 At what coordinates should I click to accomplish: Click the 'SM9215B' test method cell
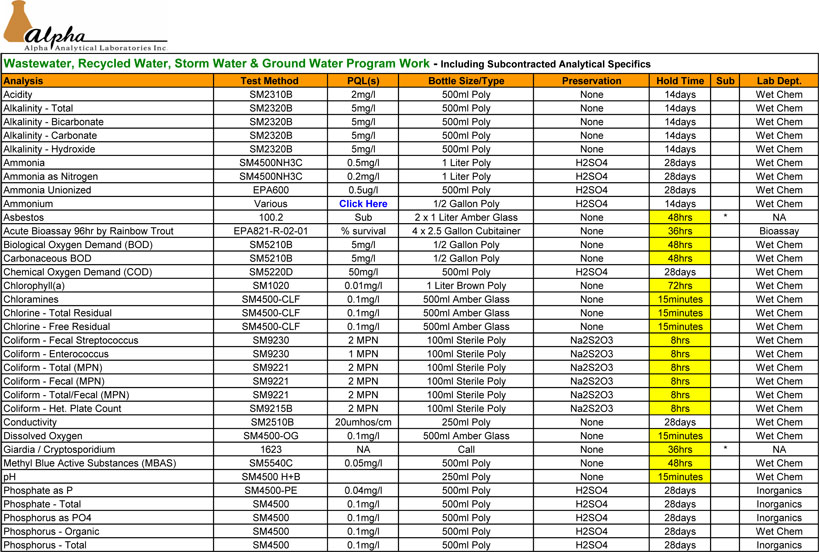(x=270, y=409)
